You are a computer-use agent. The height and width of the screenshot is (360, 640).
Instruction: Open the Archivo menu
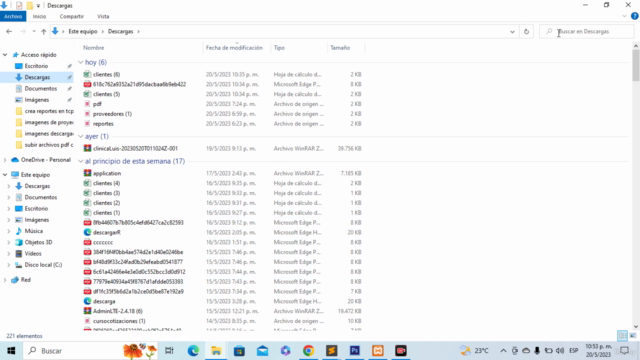(13, 16)
